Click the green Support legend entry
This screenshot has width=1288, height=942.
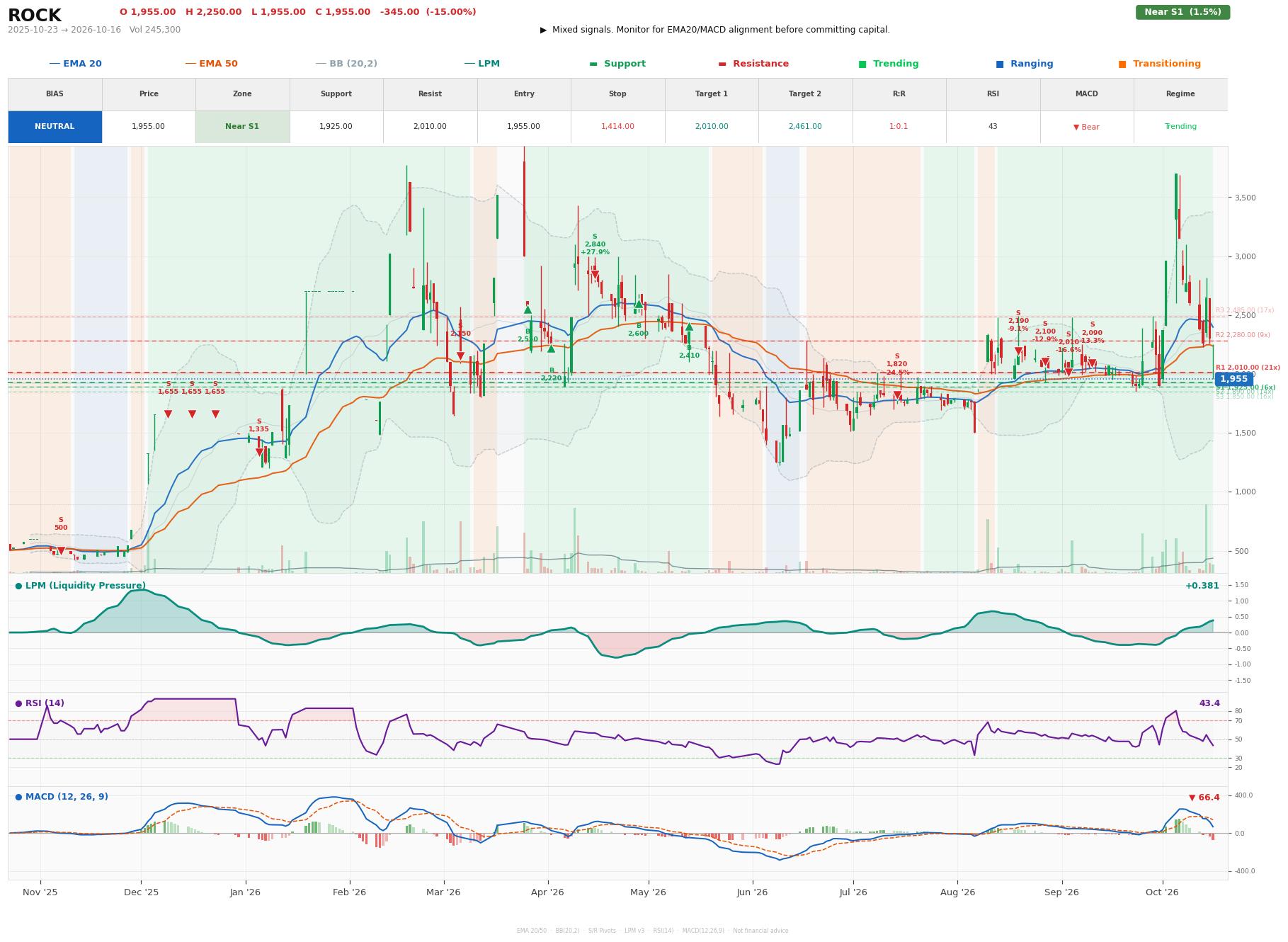617,64
